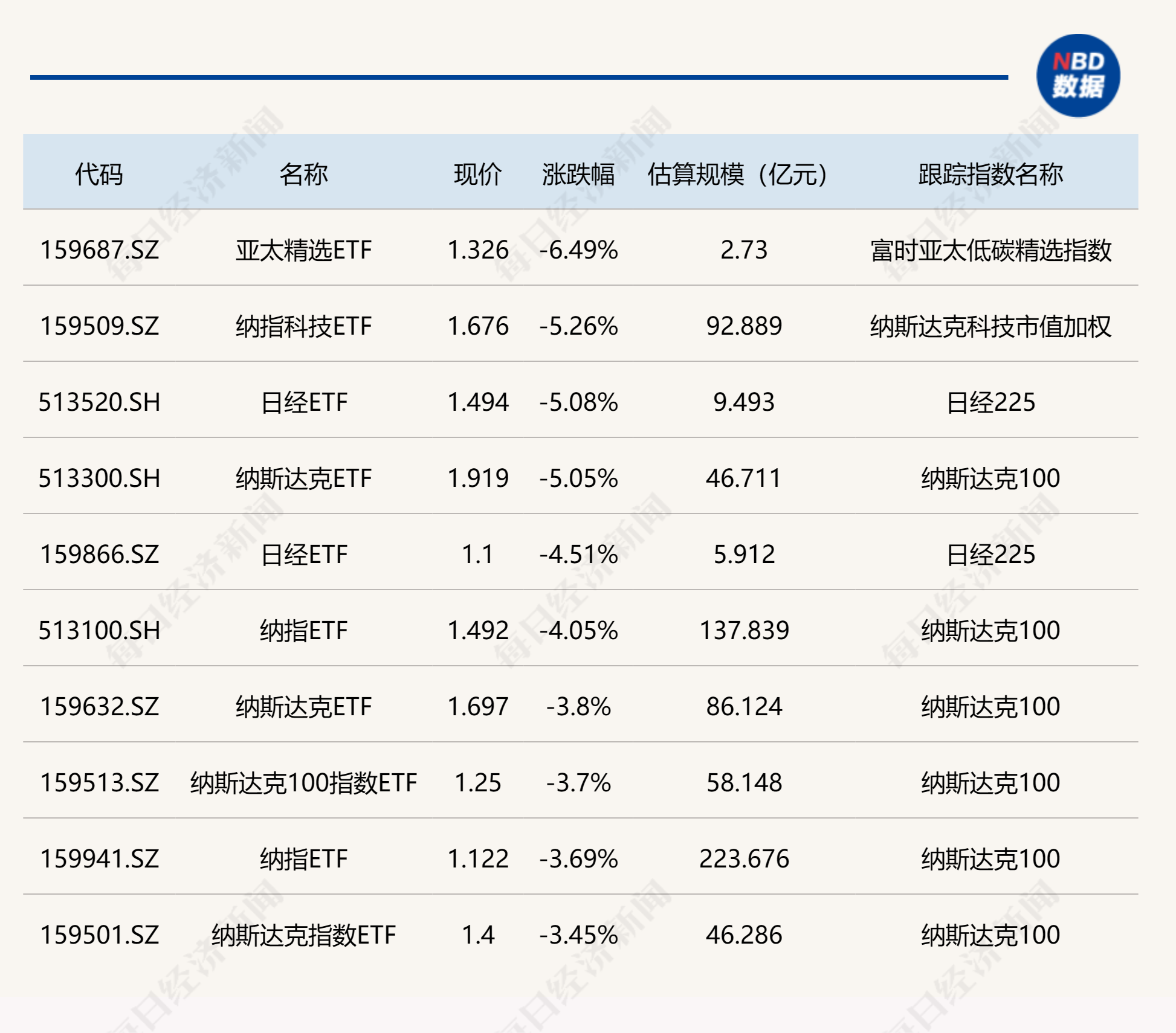Viewport: 1176px width, 1033px height.
Task: Click the name 纳指科技ETF
Action: [x=303, y=326]
